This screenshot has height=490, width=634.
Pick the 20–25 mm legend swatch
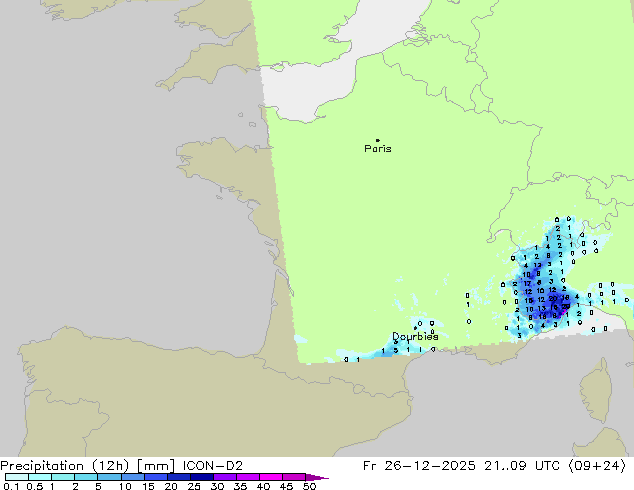(x=178, y=477)
